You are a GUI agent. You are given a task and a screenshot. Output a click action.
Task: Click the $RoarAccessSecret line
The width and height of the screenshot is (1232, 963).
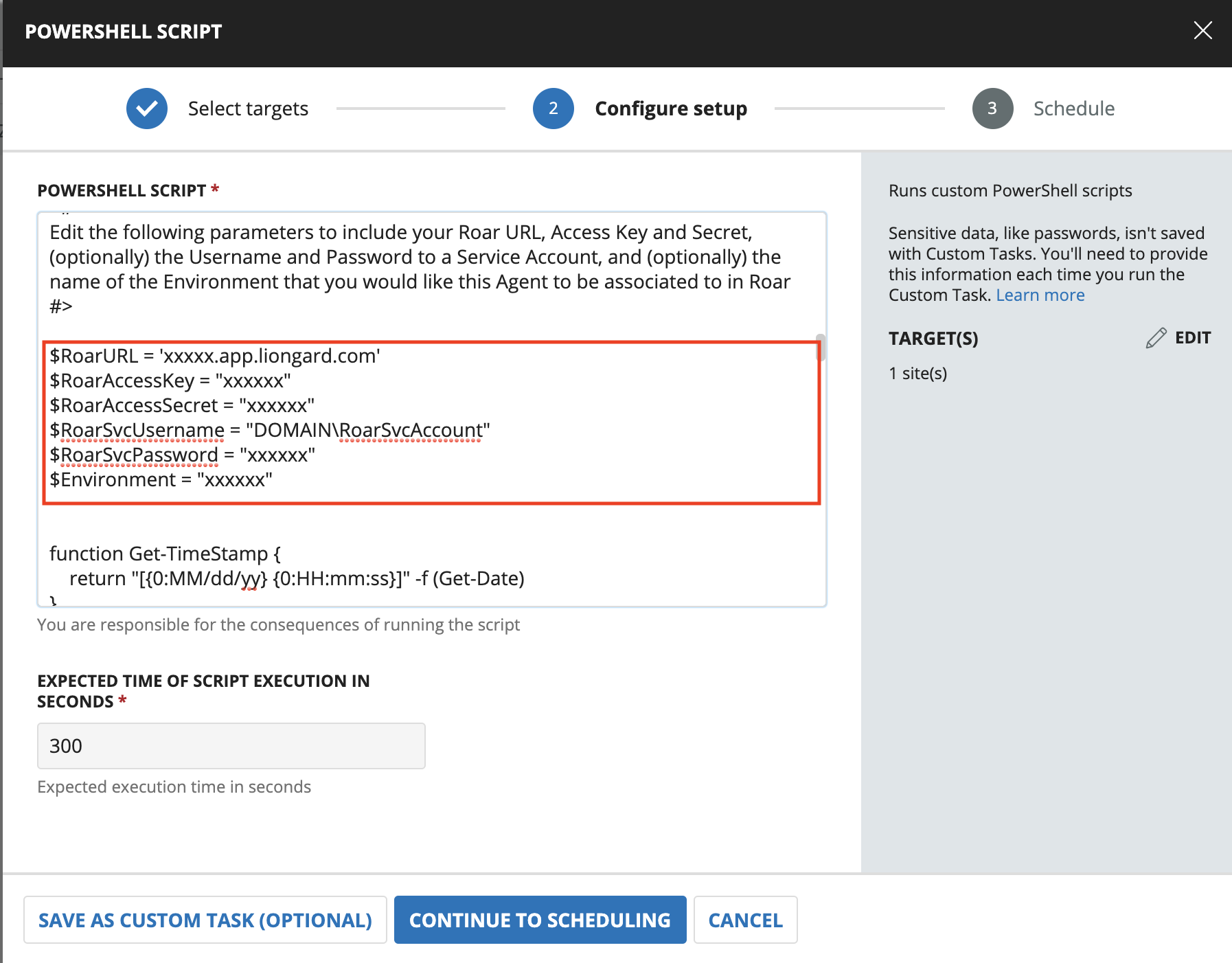(x=182, y=405)
